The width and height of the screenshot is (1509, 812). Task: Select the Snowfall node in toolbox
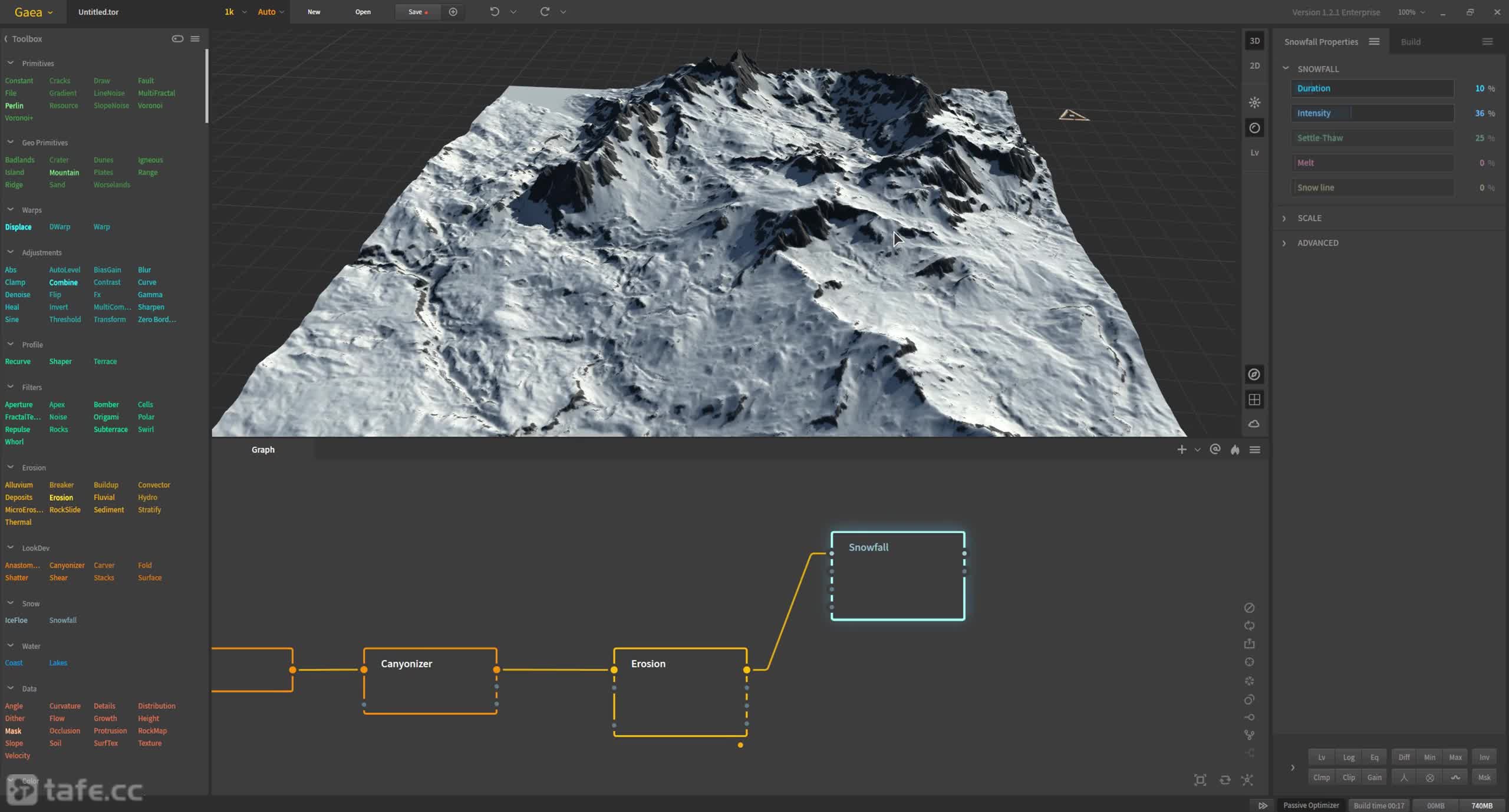(62, 620)
